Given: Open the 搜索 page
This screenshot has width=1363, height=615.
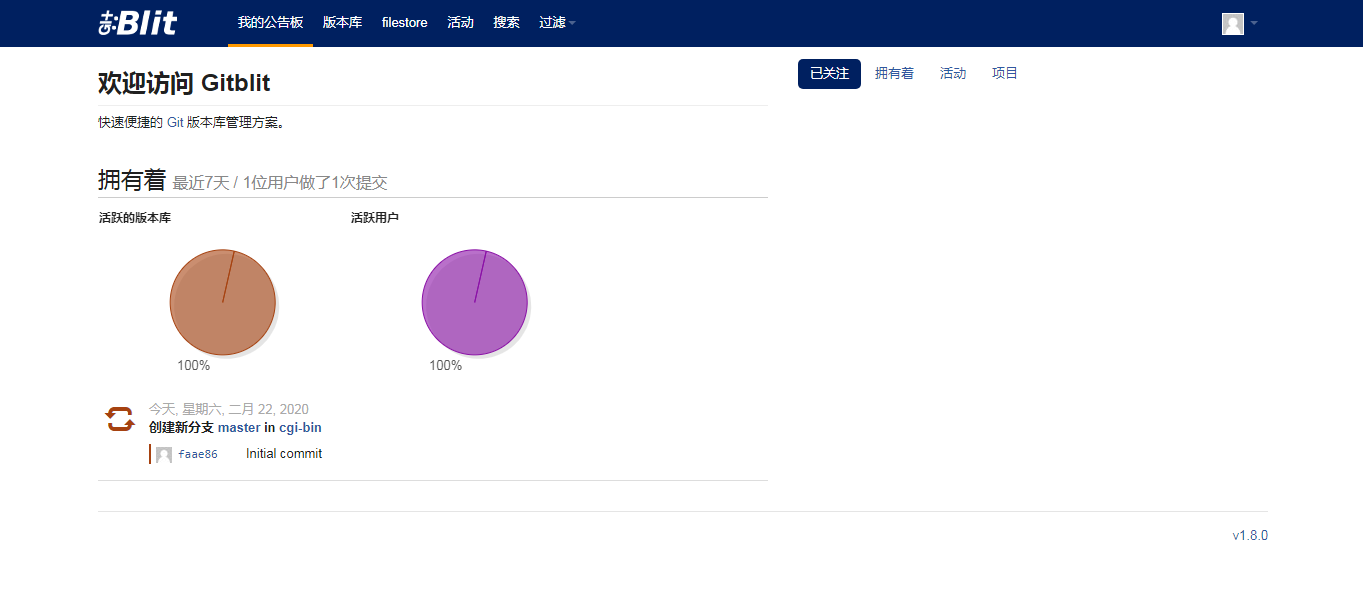Looking at the screenshot, I should [x=506, y=22].
